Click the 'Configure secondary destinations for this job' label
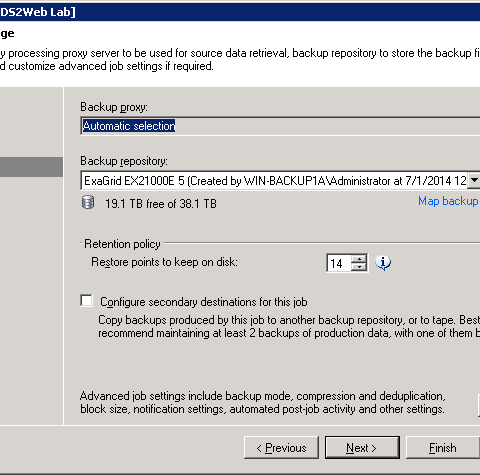Screen dimensions: 480x475 (x=204, y=302)
